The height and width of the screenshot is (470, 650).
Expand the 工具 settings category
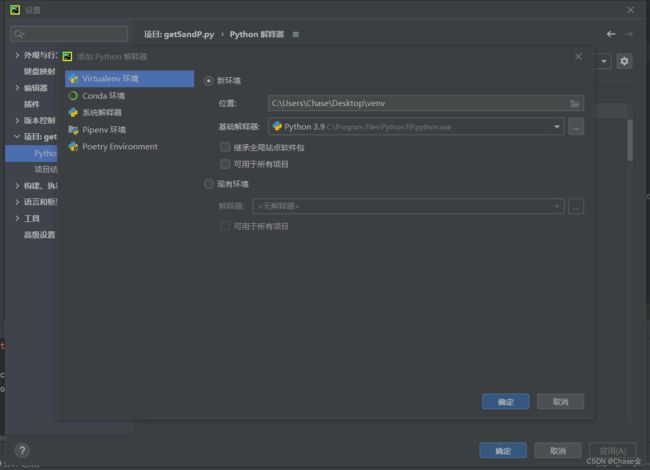(17, 218)
